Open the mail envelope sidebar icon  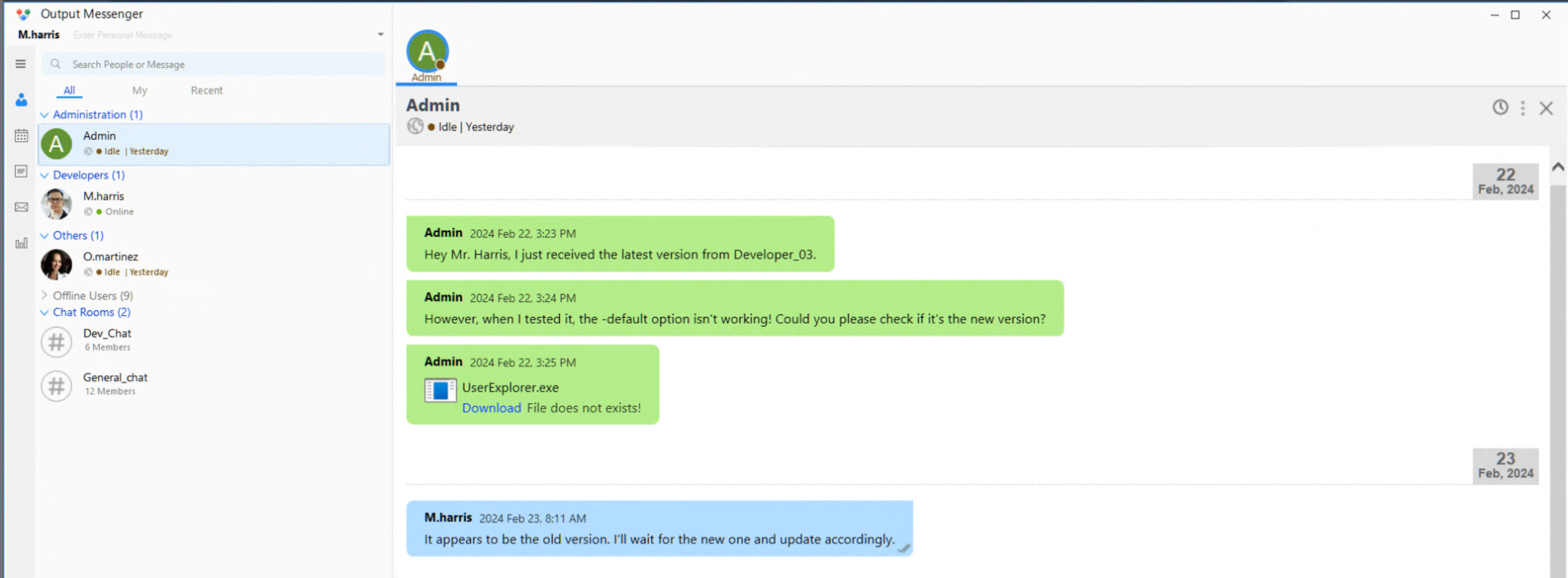coord(21,208)
